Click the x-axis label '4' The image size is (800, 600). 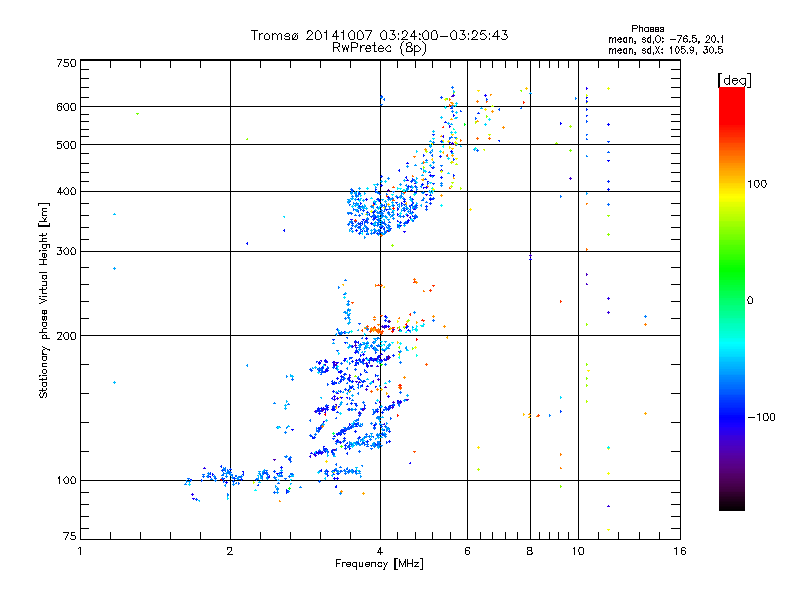380,551
